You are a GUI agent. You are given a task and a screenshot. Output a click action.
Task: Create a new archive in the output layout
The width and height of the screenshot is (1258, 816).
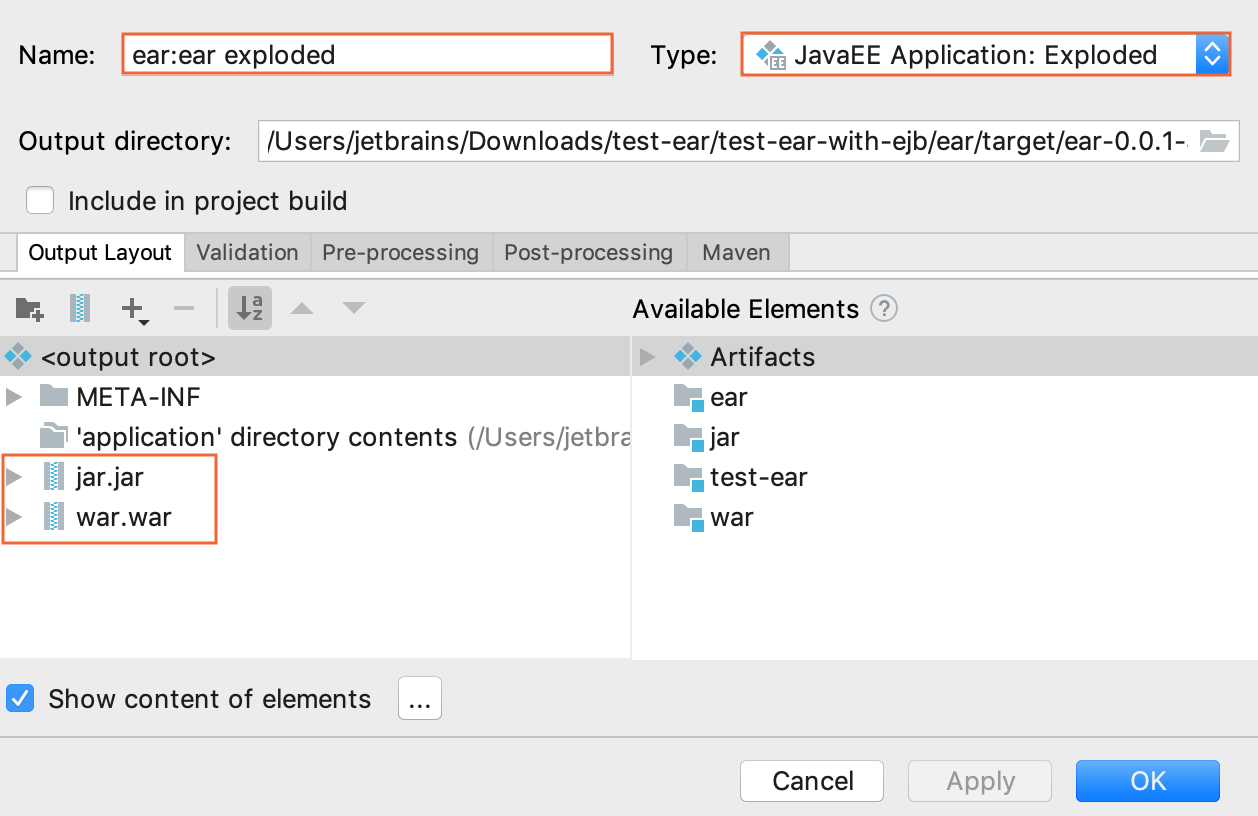(x=80, y=308)
